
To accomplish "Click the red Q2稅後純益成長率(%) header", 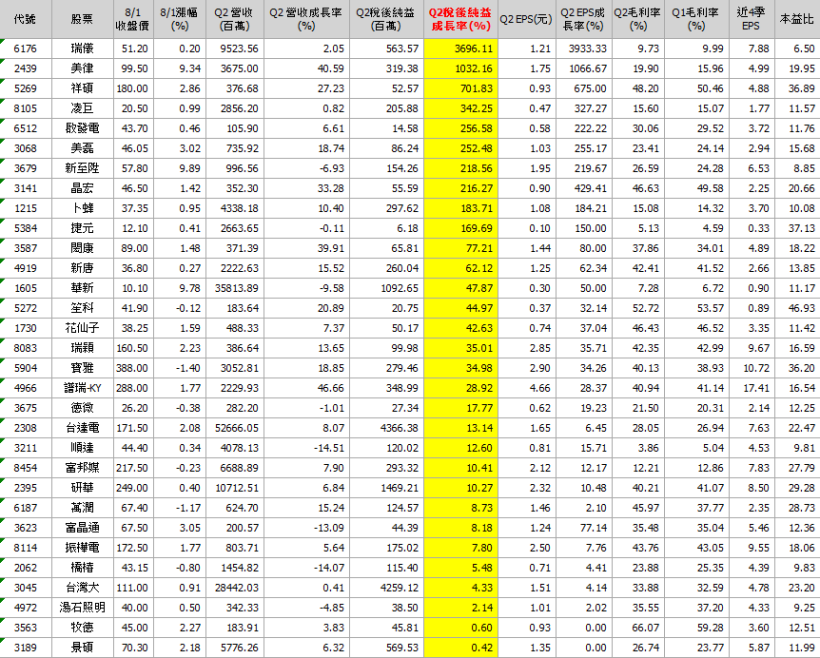I will [460, 19].
